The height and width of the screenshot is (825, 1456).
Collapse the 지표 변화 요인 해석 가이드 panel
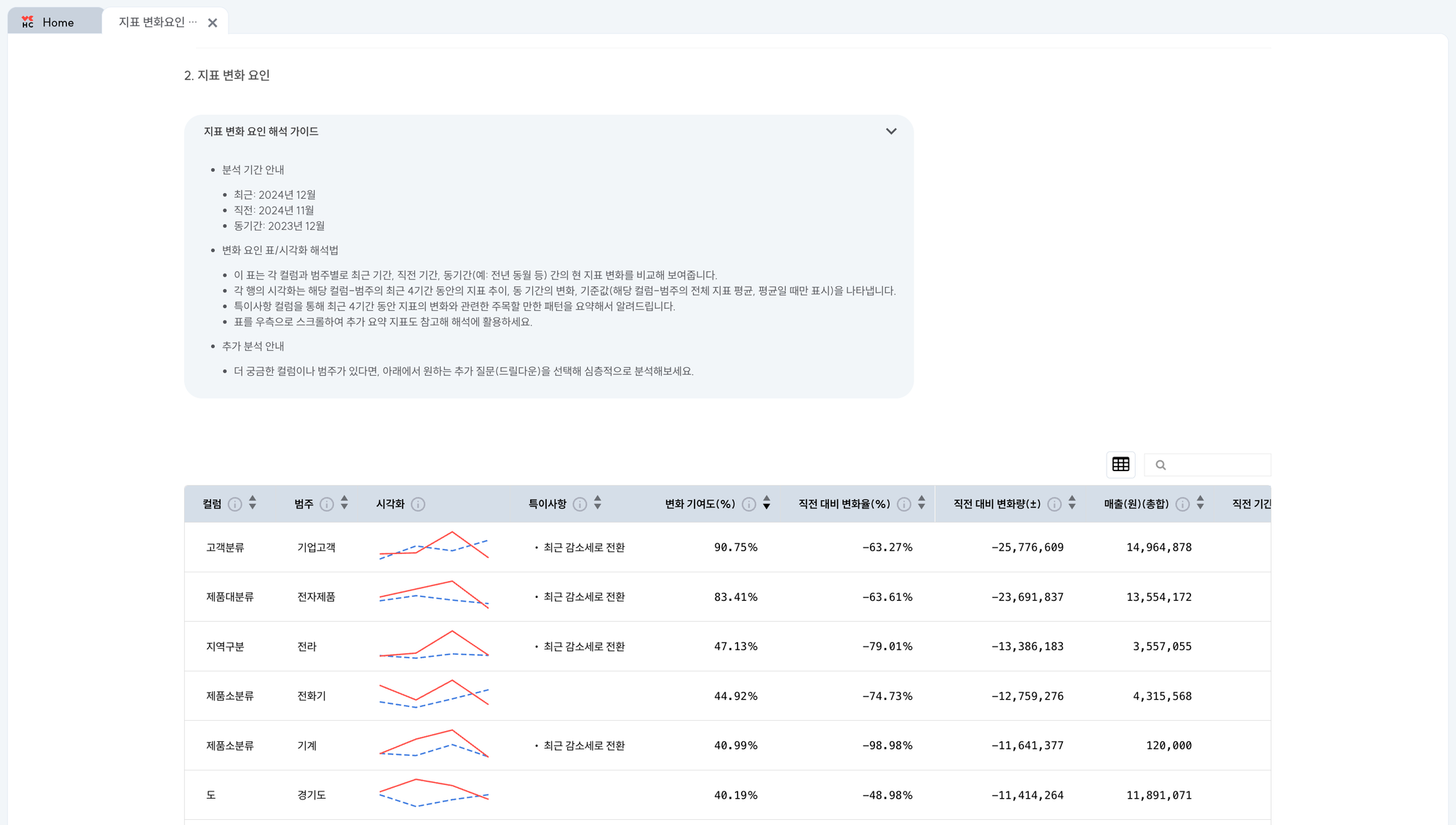click(x=891, y=131)
